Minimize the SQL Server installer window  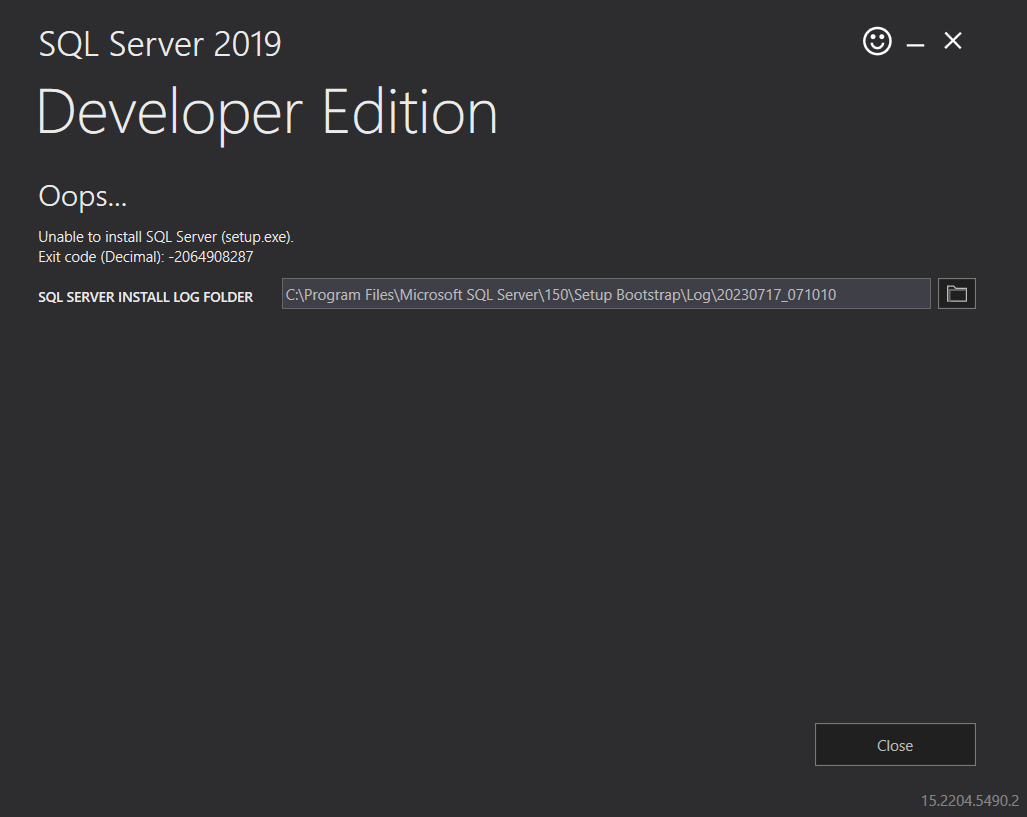(x=915, y=43)
